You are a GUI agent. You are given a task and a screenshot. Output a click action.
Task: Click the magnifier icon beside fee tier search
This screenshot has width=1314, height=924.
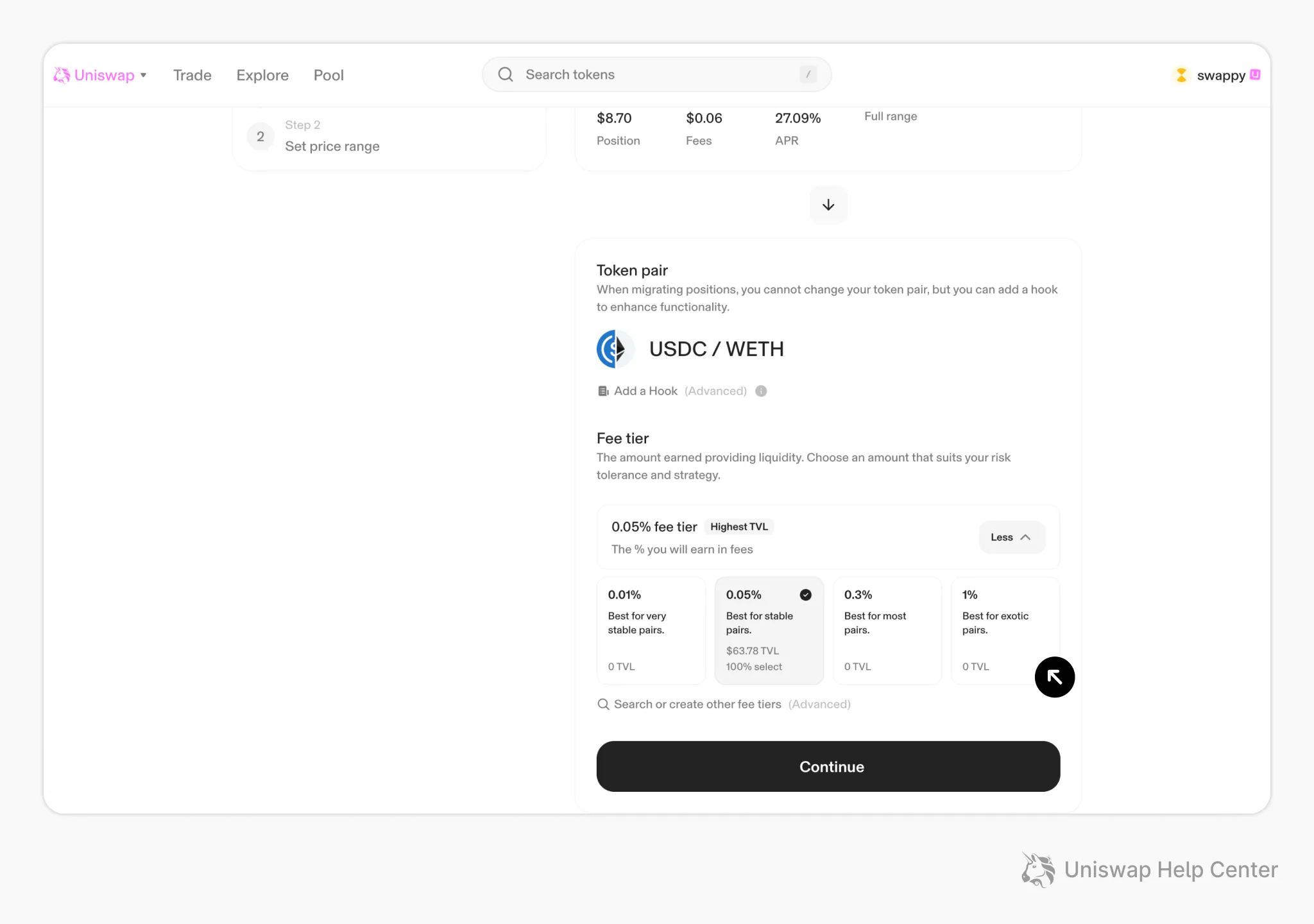[x=603, y=704]
